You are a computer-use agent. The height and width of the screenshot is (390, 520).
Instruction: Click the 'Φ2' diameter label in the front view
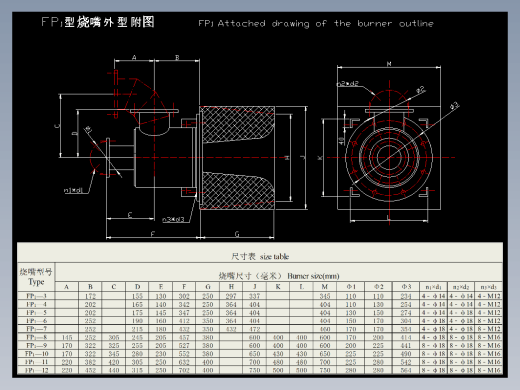click(x=421, y=89)
